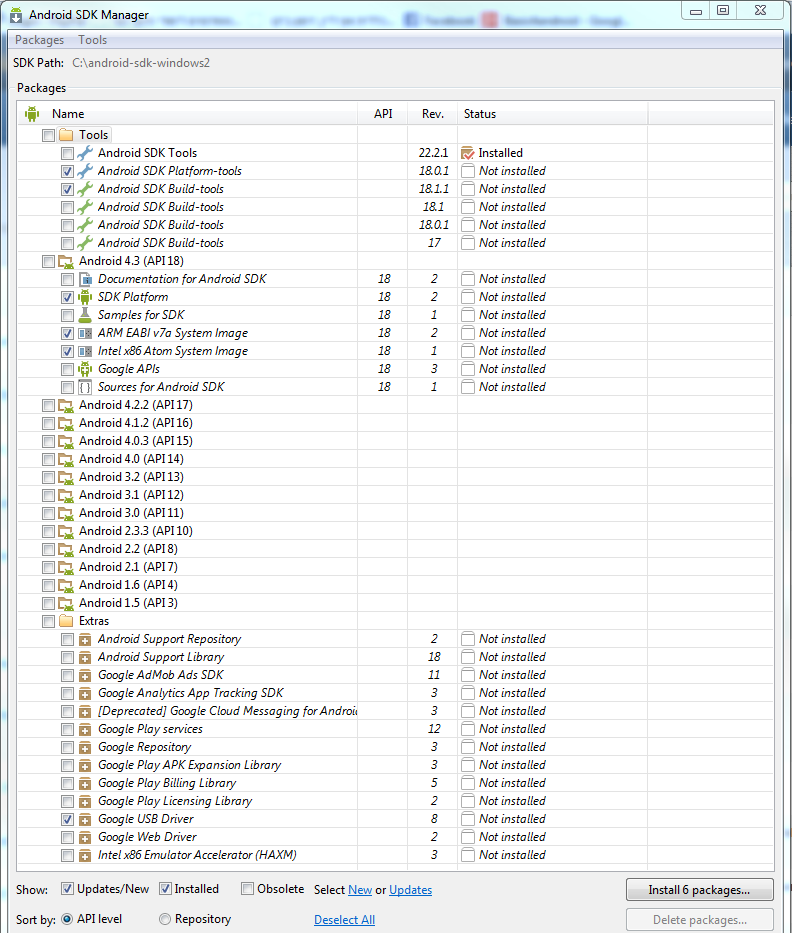The image size is (792, 933).
Task: Click the Updates selection link
Action: (x=411, y=890)
